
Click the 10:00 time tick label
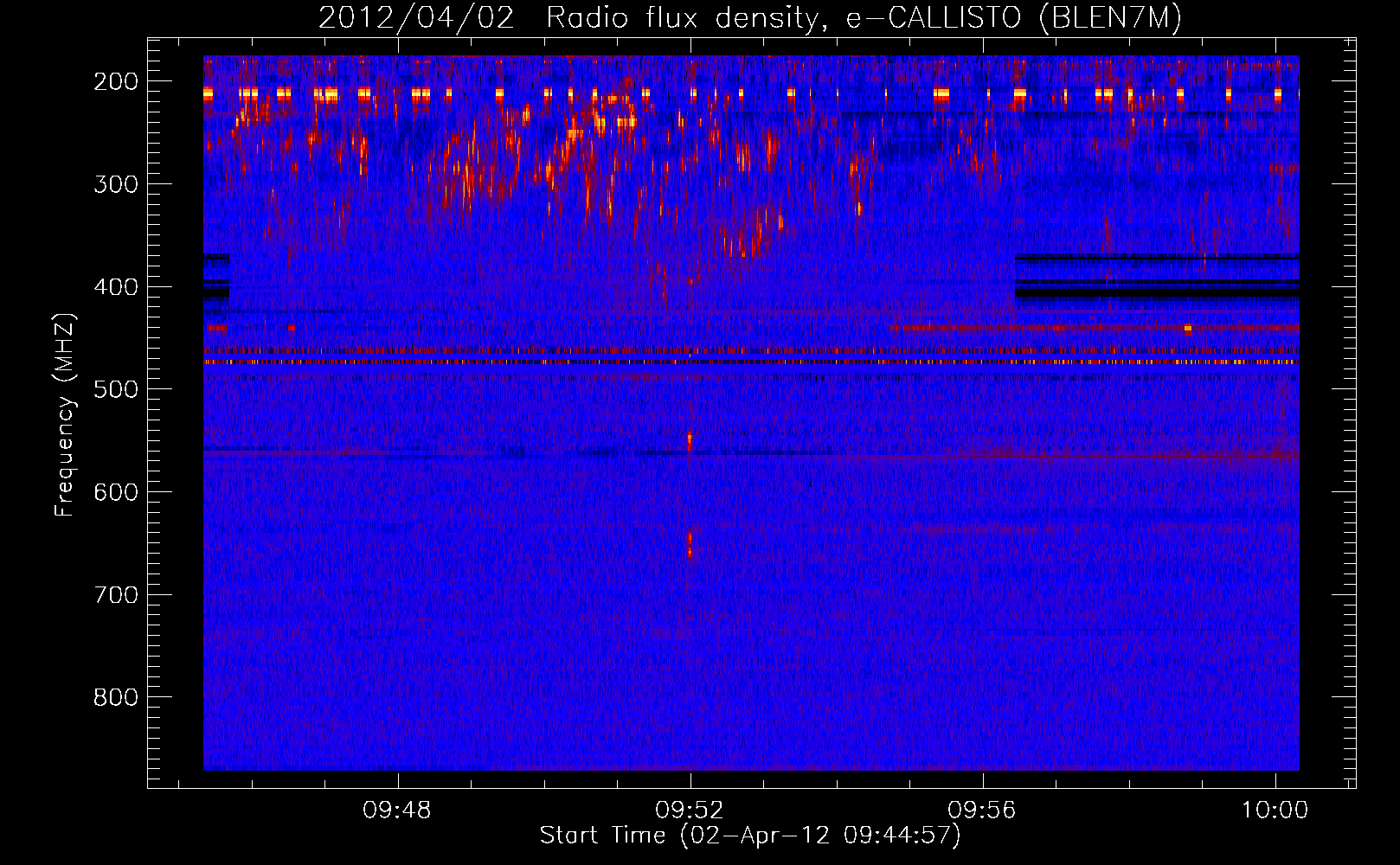[x=1275, y=811]
